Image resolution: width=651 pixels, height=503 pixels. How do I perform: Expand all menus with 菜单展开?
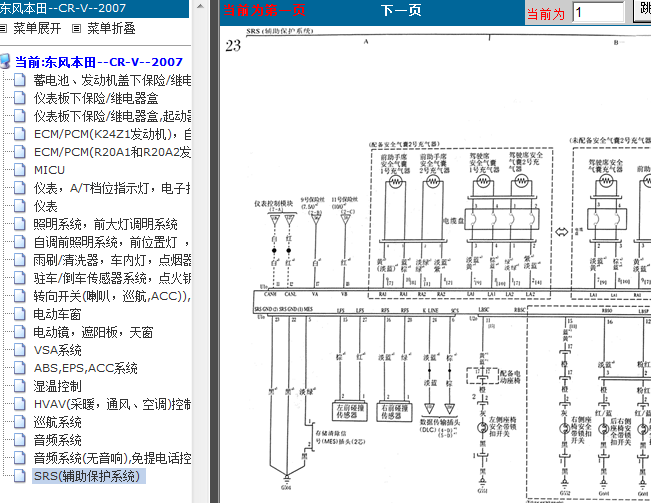coord(37,28)
